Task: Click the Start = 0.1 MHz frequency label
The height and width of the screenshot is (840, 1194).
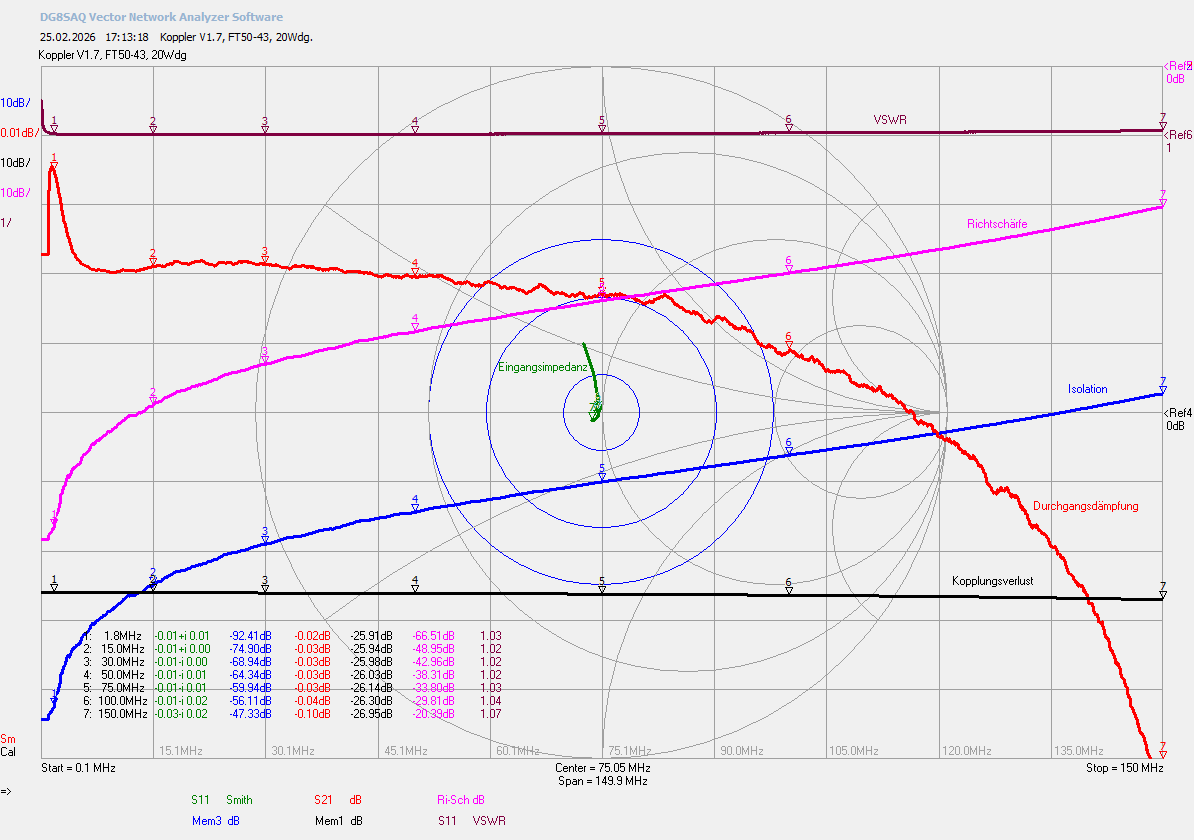Action: pyautogui.click(x=78, y=768)
